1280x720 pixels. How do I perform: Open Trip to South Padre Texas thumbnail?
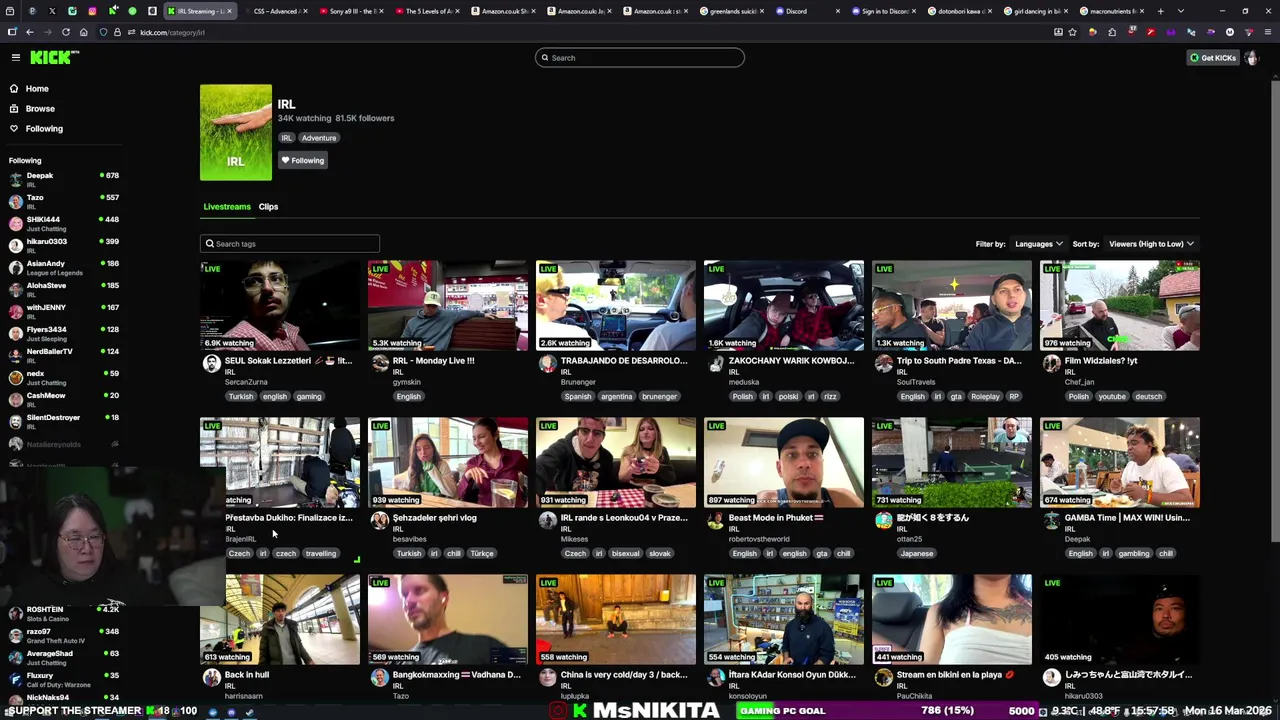952,306
